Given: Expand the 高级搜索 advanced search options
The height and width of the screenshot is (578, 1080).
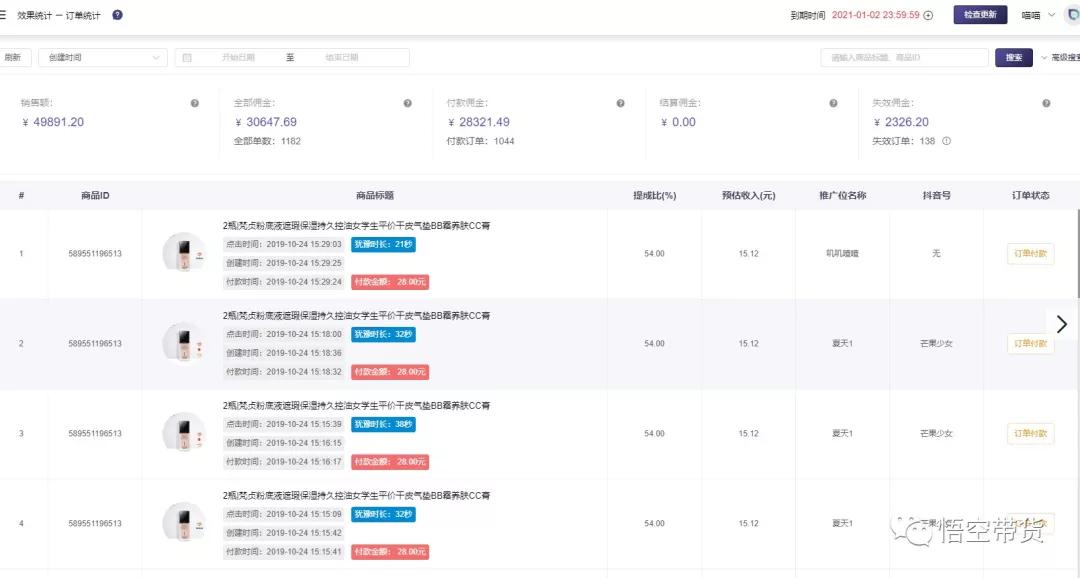Looking at the screenshot, I should click(x=1060, y=58).
